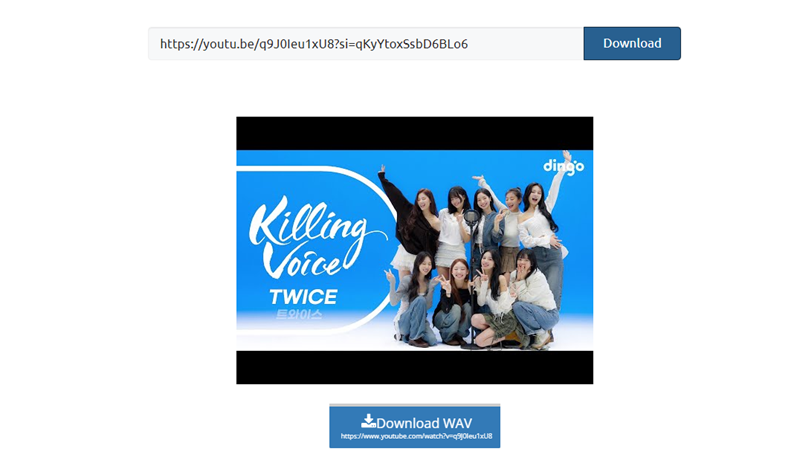The height and width of the screenshot is (466, 800).
Task: Click the top black letterbox bar of thumbnail
Action: [414, 132]
